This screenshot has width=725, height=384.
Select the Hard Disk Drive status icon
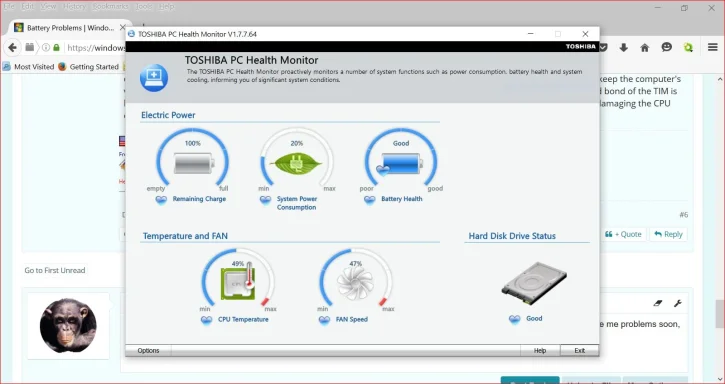click(x=534, y=283)
